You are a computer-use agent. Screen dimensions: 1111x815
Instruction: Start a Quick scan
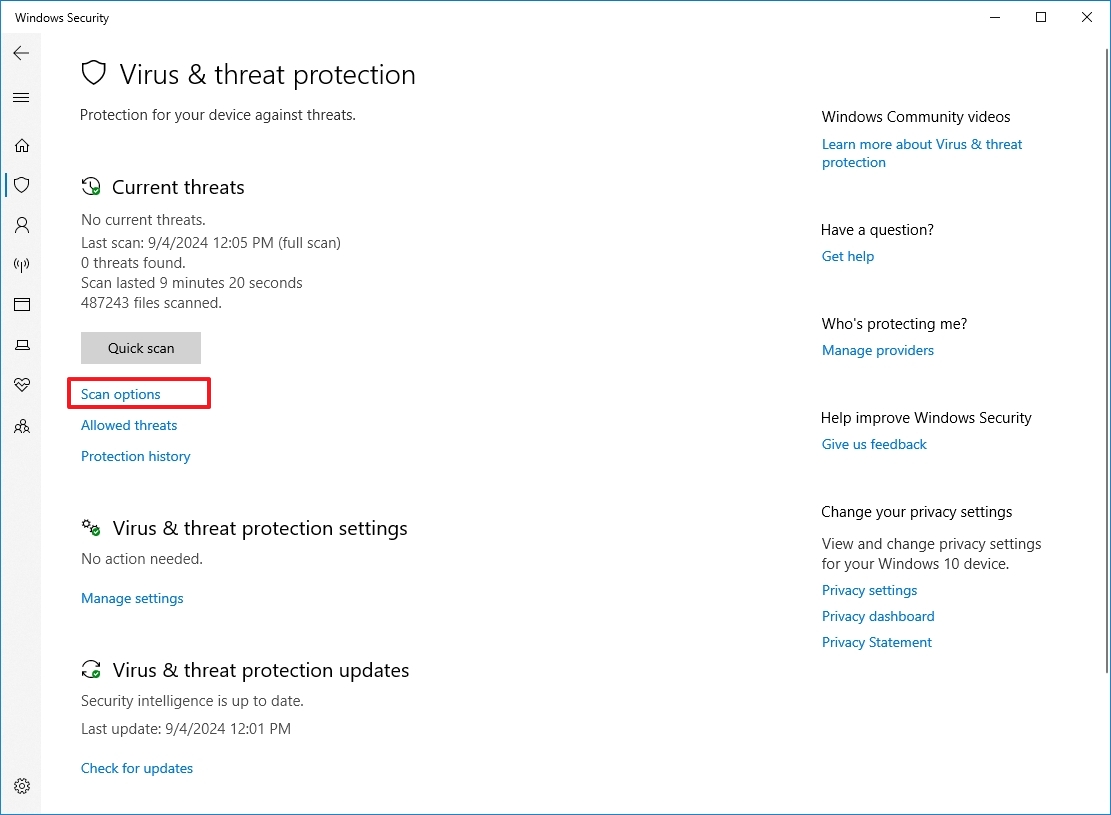141,348
